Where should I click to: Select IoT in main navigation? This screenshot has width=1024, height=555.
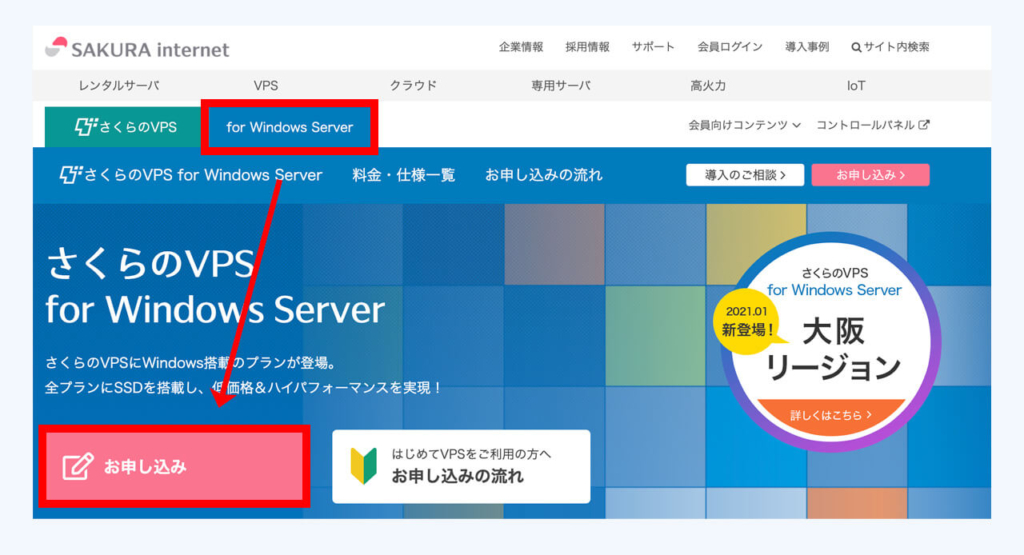click(856, 86)
